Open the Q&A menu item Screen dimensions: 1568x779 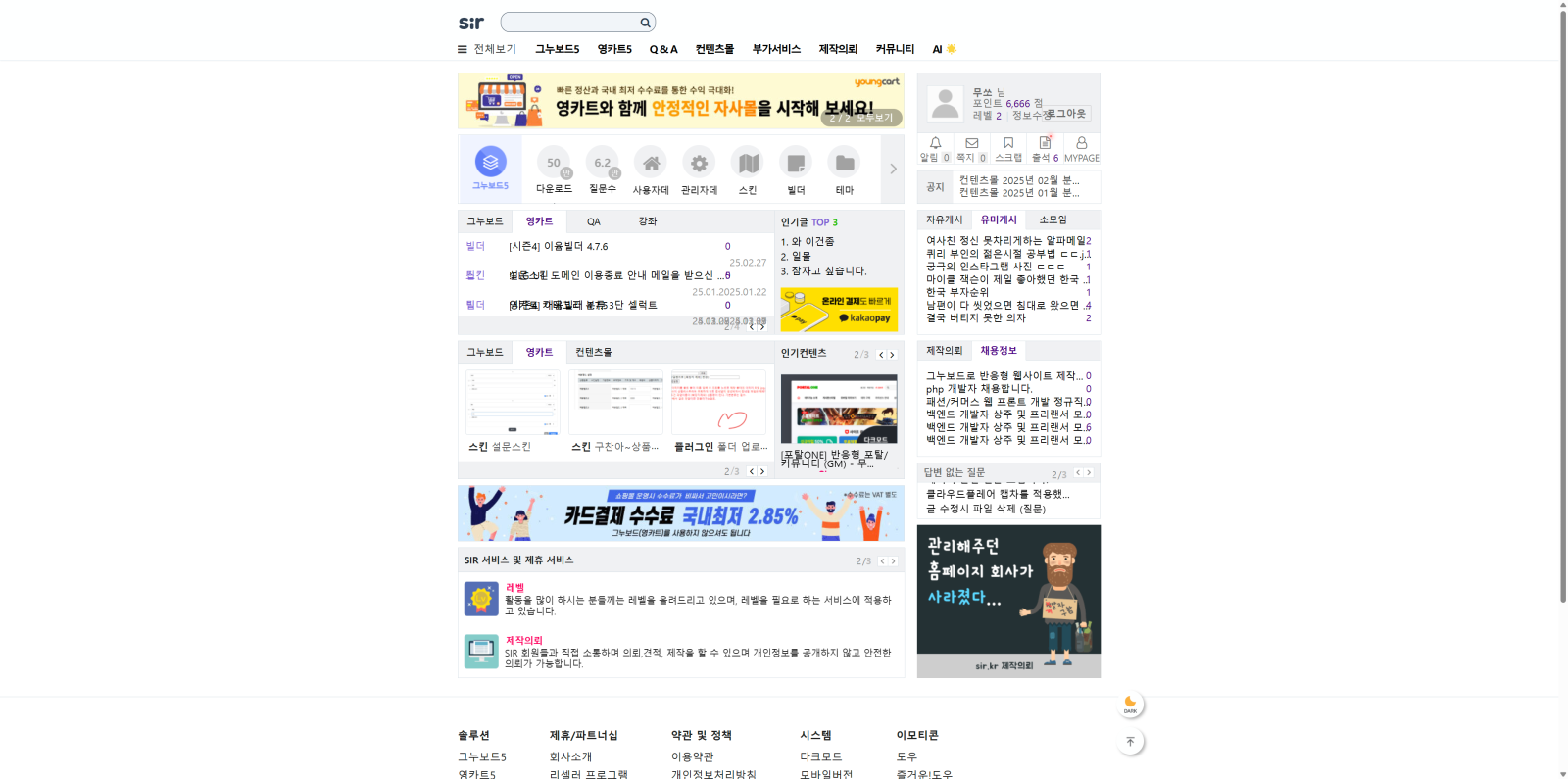[663, 49]
